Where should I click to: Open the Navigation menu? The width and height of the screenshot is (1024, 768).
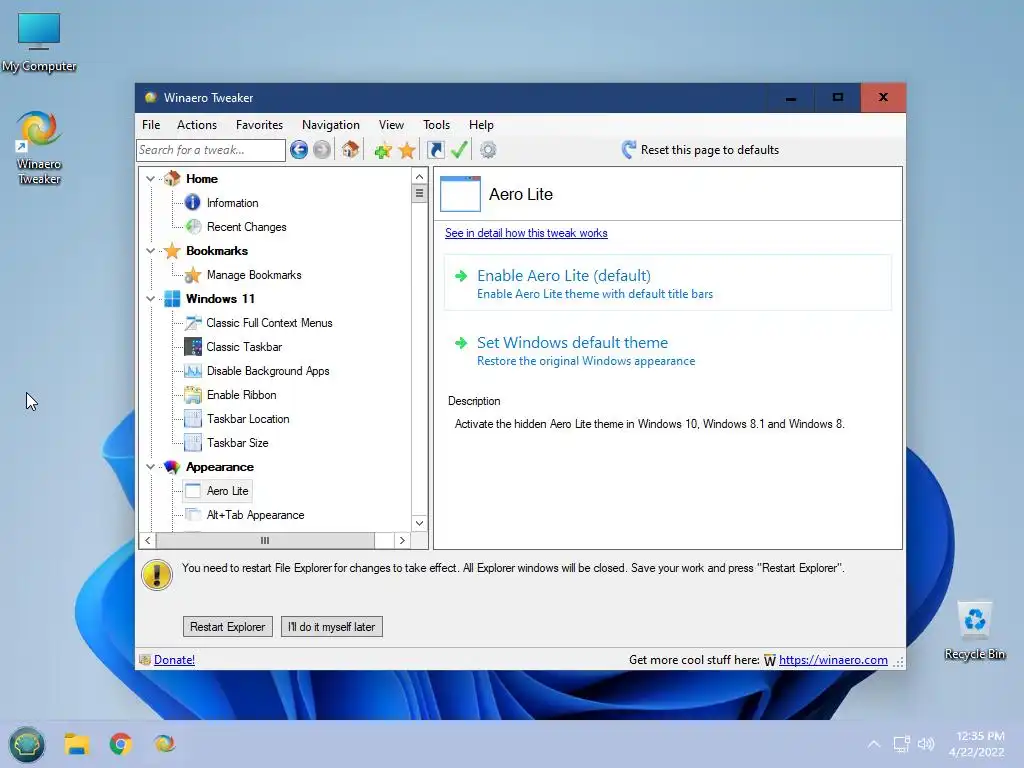point(330,125)
